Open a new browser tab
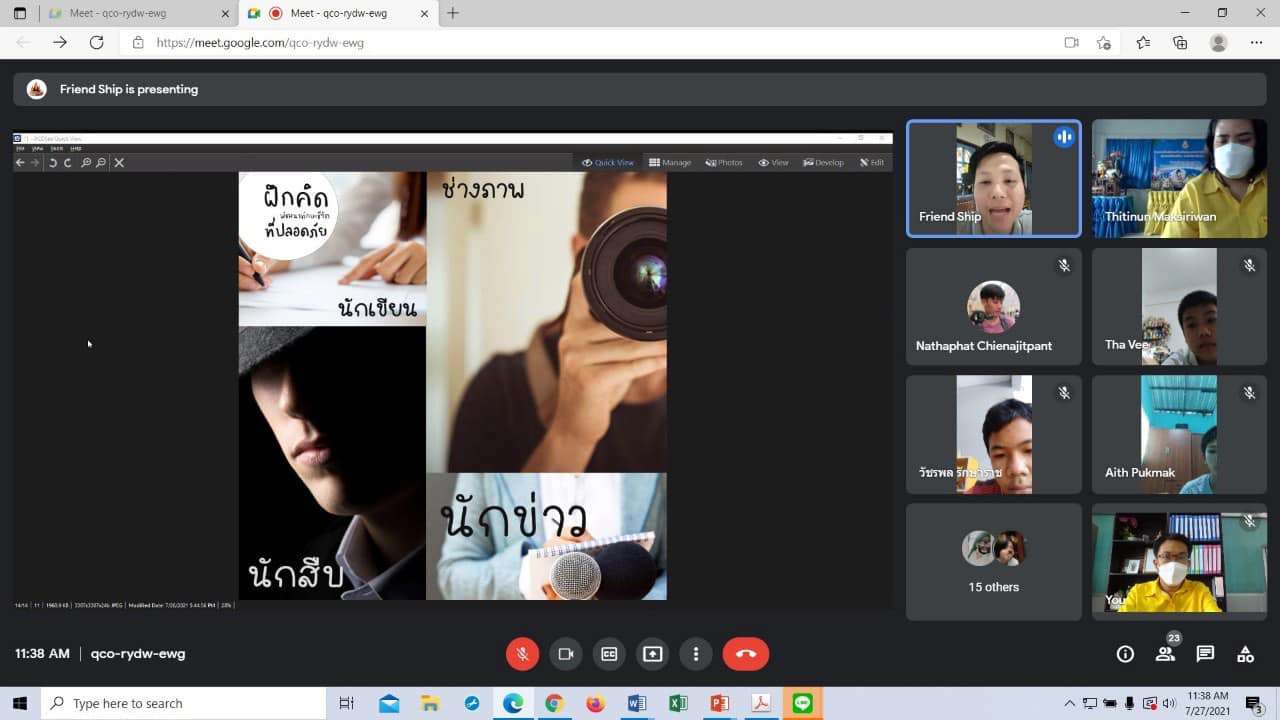 (453, 13)
